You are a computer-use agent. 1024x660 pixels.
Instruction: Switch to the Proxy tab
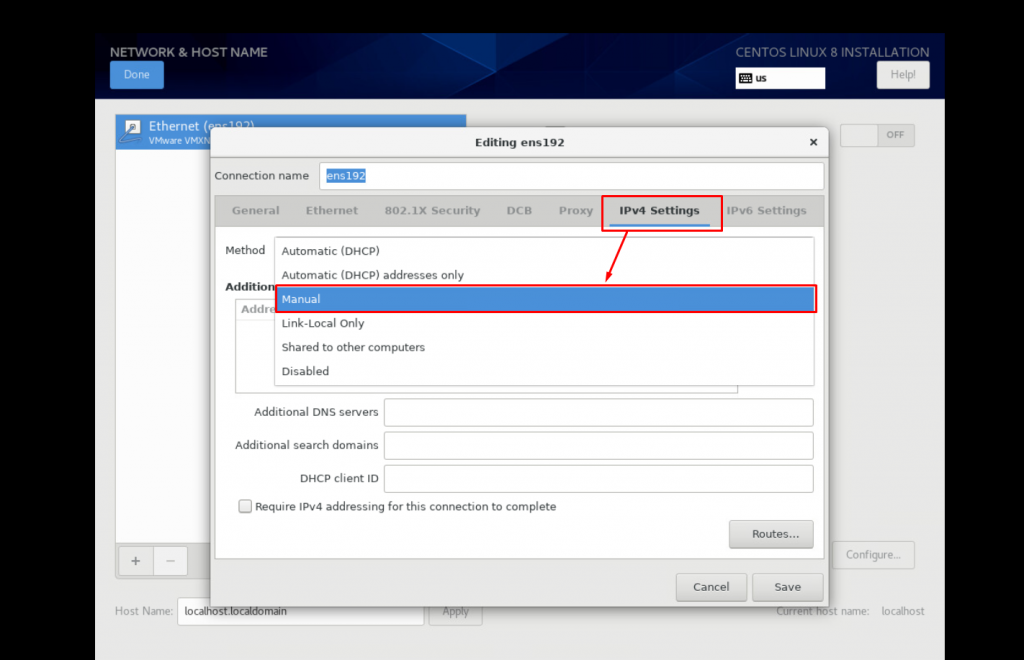tap(575, 210)
